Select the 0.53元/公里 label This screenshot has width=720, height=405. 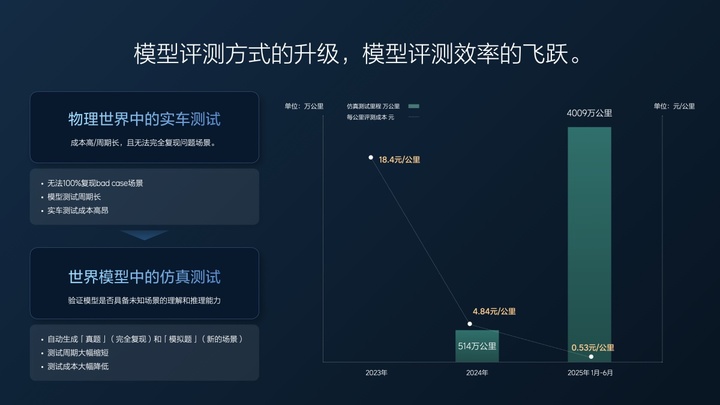(592, 348)
